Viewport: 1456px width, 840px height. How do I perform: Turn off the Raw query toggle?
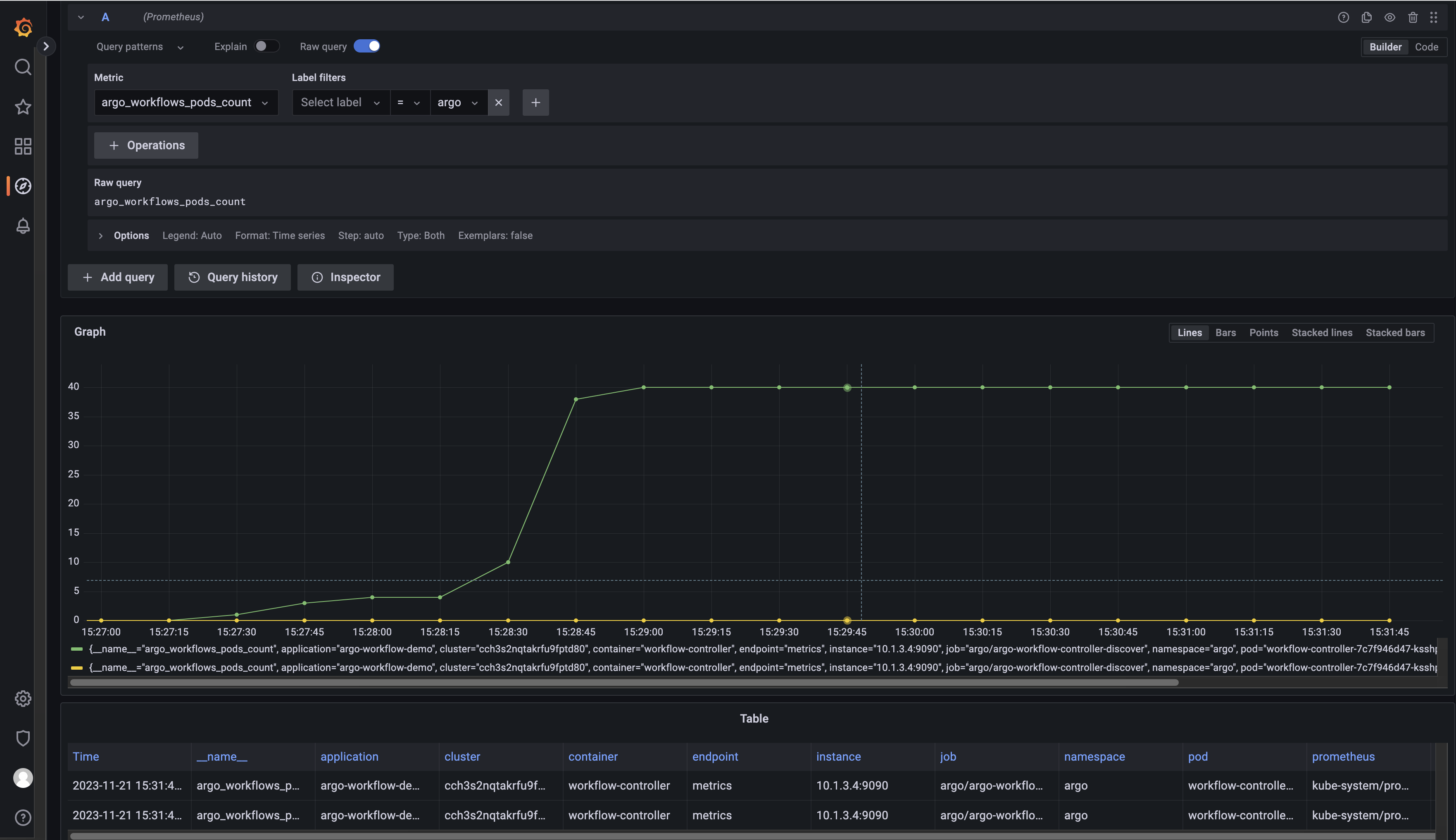coord(367,46)
